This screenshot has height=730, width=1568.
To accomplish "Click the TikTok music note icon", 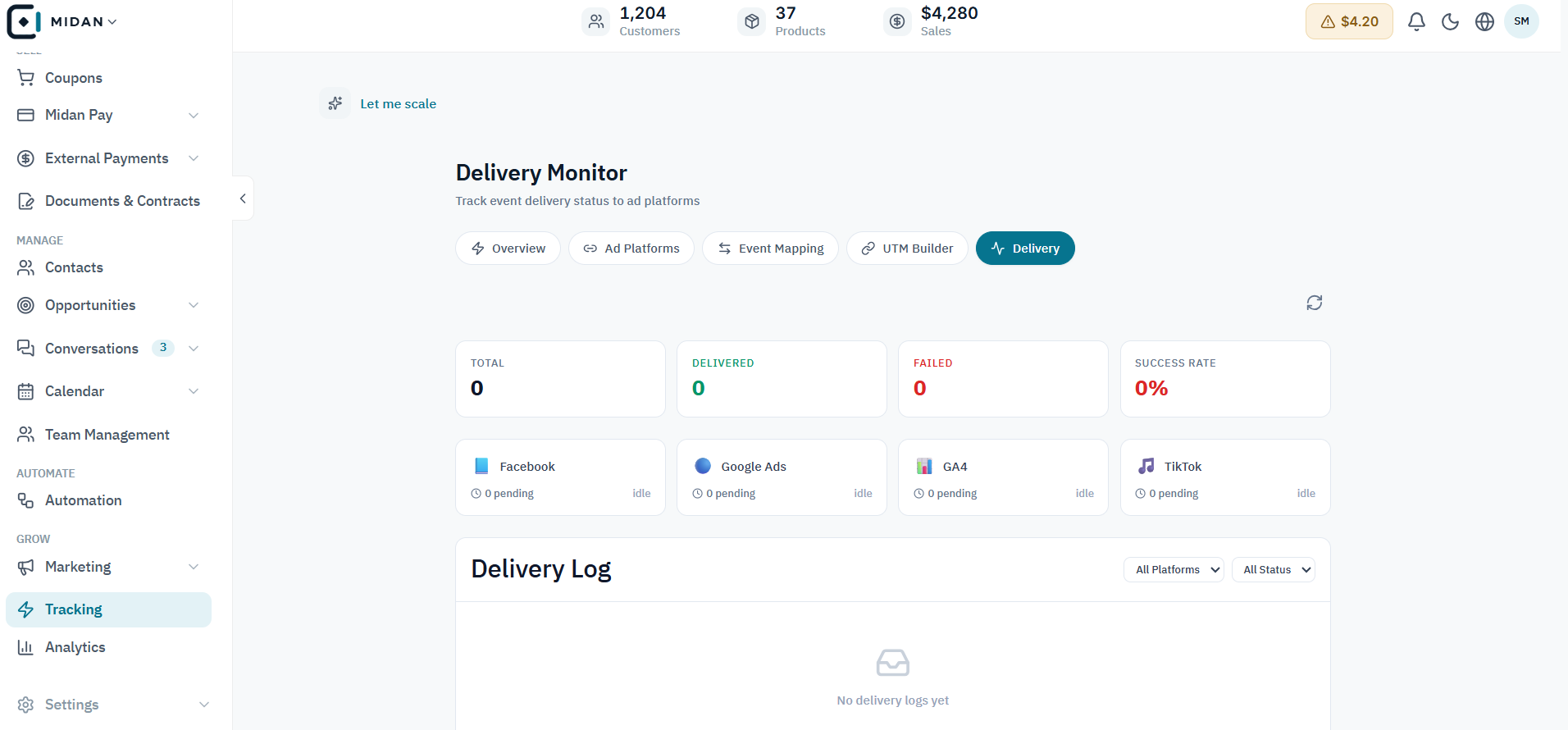I will click(x=1146, y=466).
